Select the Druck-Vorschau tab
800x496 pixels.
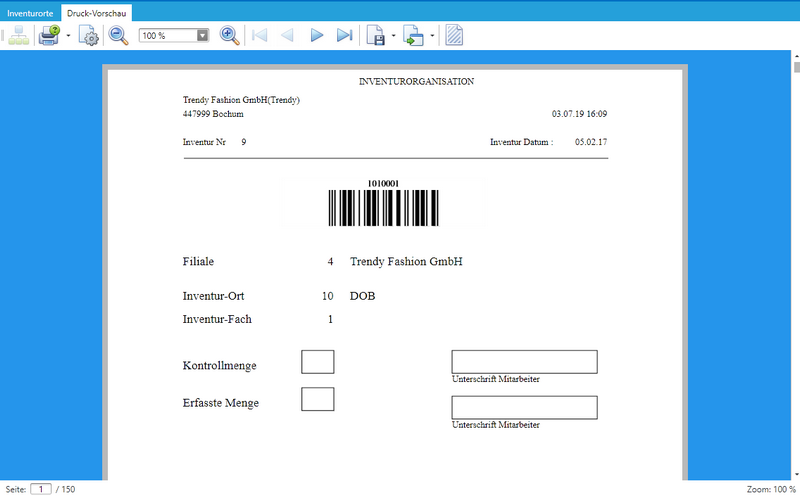96,13
